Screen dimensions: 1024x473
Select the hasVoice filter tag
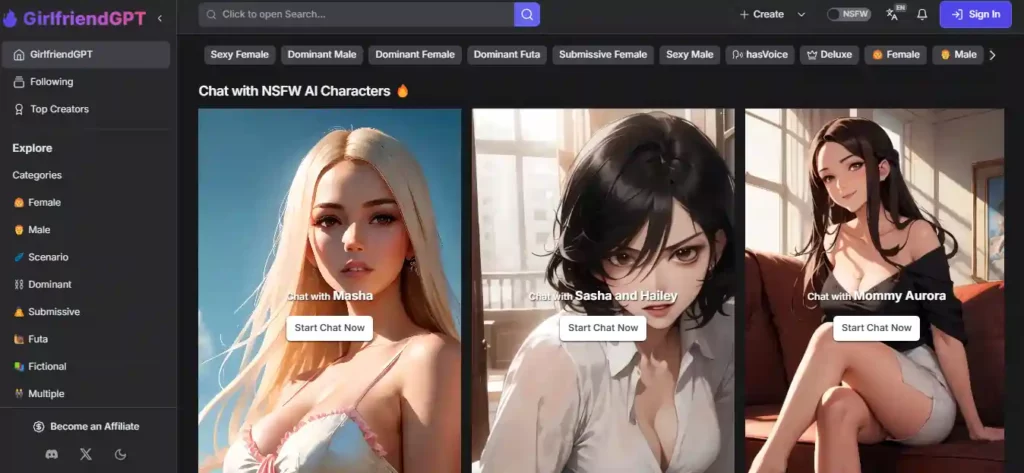[x=760, y=55]
